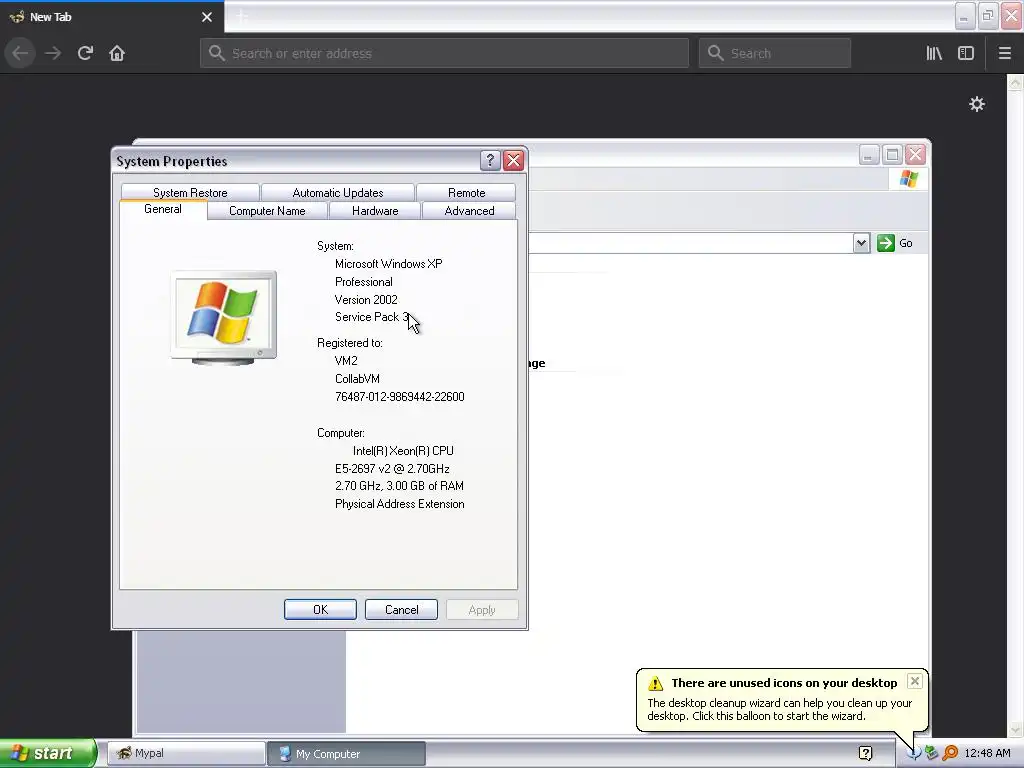This screenshot has height=768, width=1024.
Task: Click the network tray icon
Action: click(931, 753)
